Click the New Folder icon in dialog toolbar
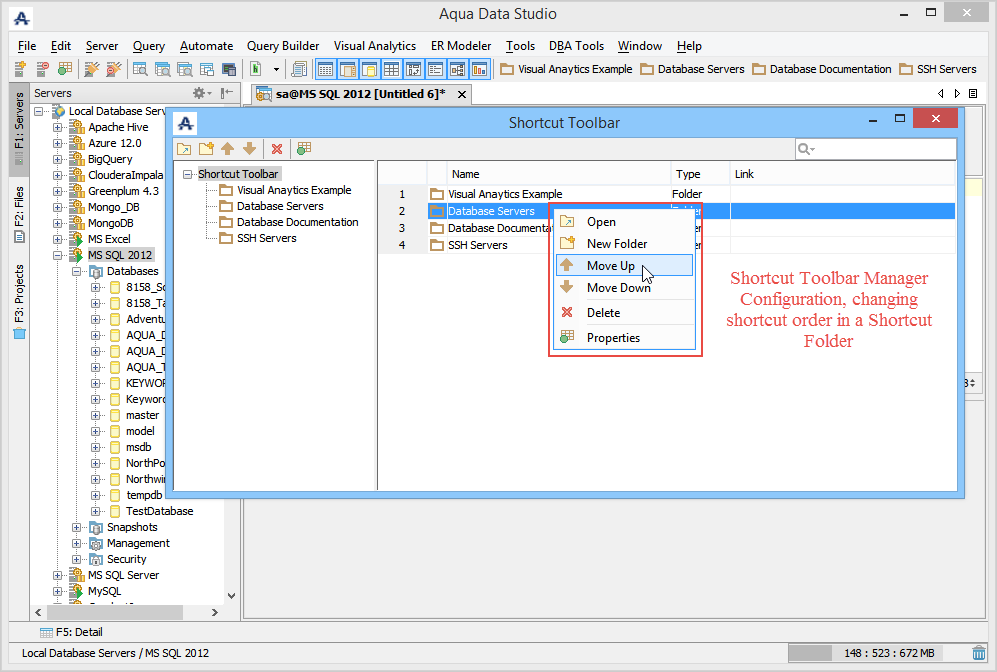Screen dimensions: 997x672 tap(206, 149)
